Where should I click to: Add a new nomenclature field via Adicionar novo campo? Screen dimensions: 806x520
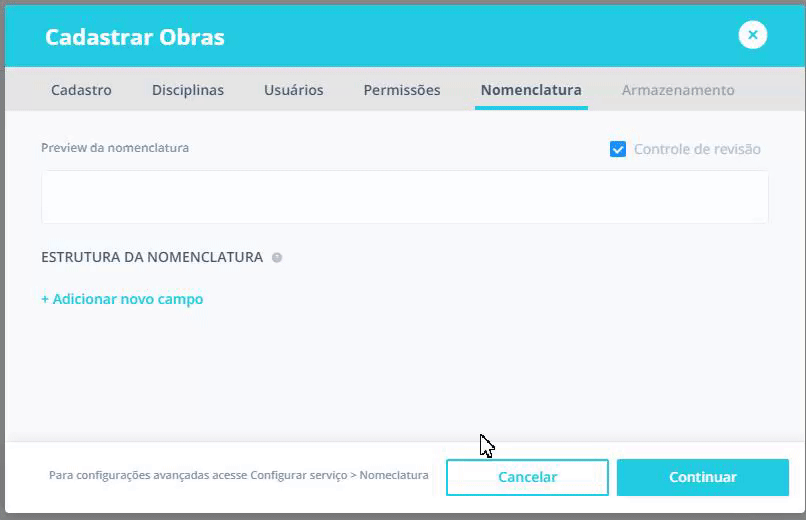click(127, 299)
